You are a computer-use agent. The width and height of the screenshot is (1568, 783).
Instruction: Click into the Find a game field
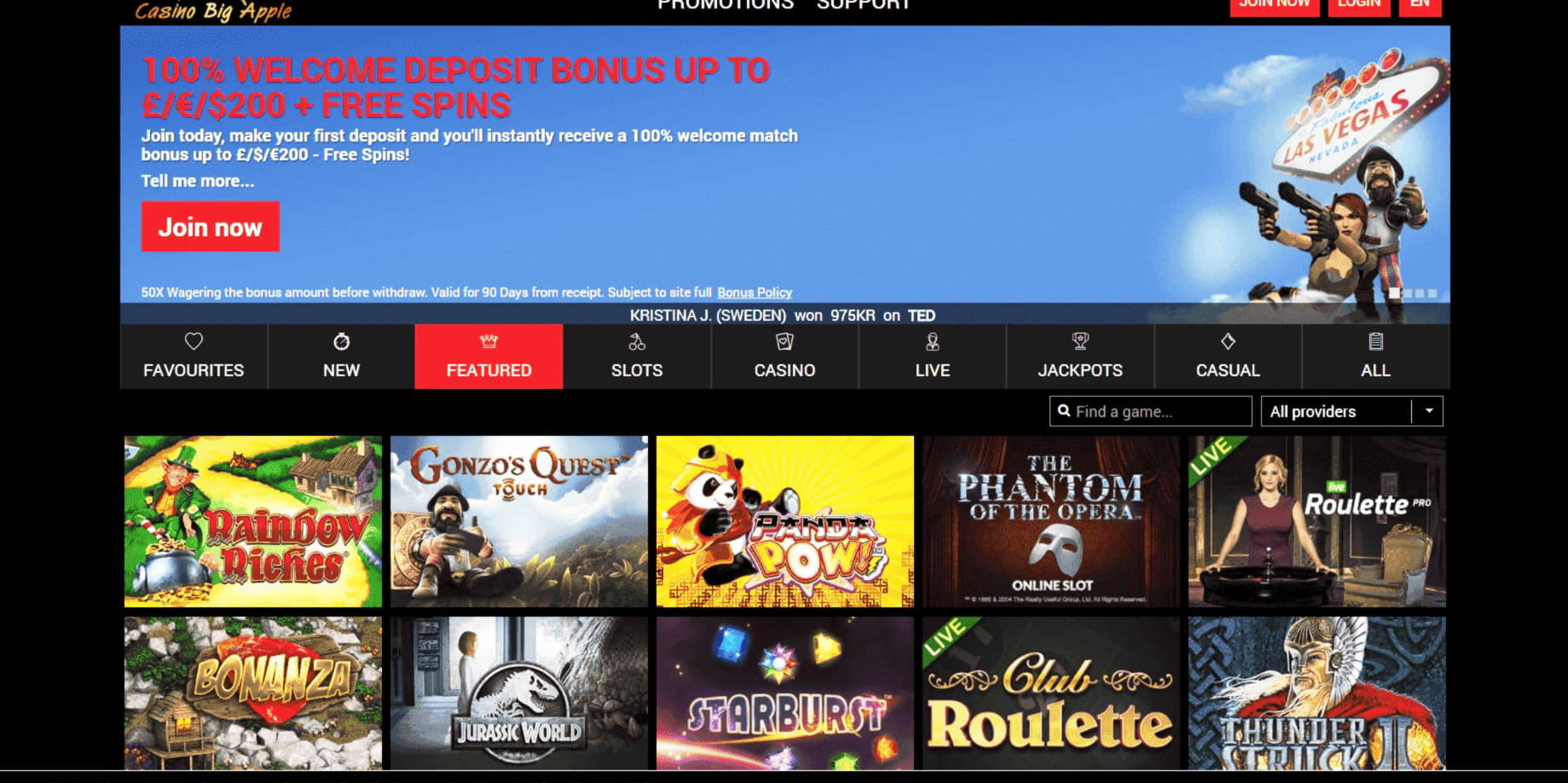pyautogui.click(x=1150, y=411)
